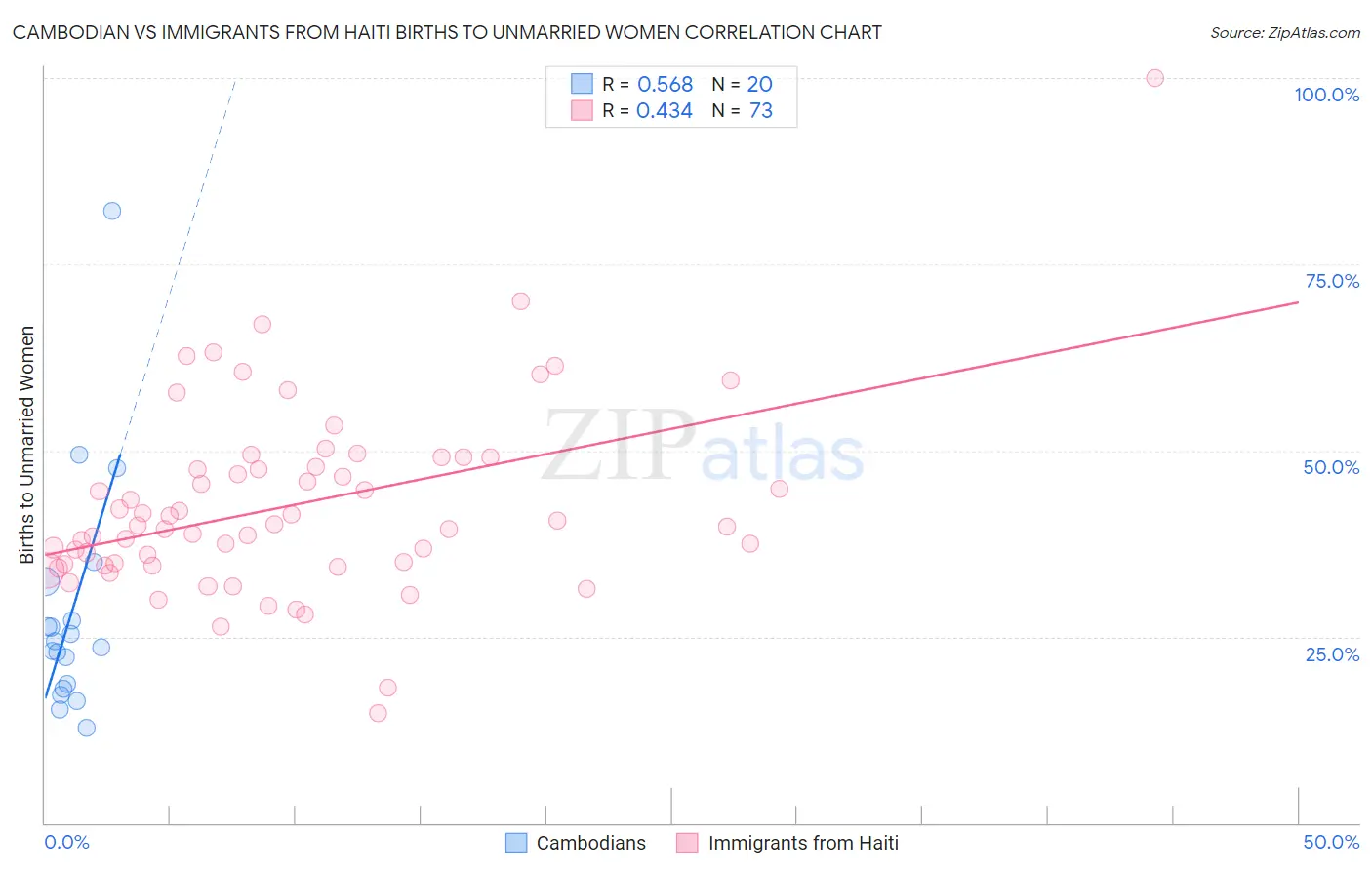Screen dimensions: 1372x870
Task: Click the blue swatch beside R = 0.568
Action: pyautogui.click(x=582, y=84)
